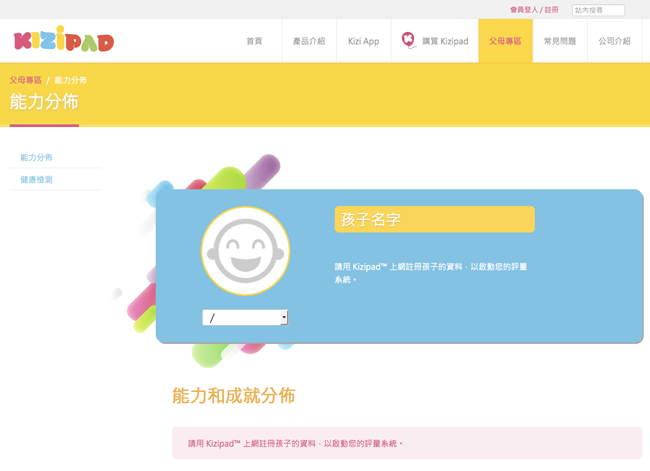Click the balloon icon beside 購買 Kizipad

[x=408, y=40]
